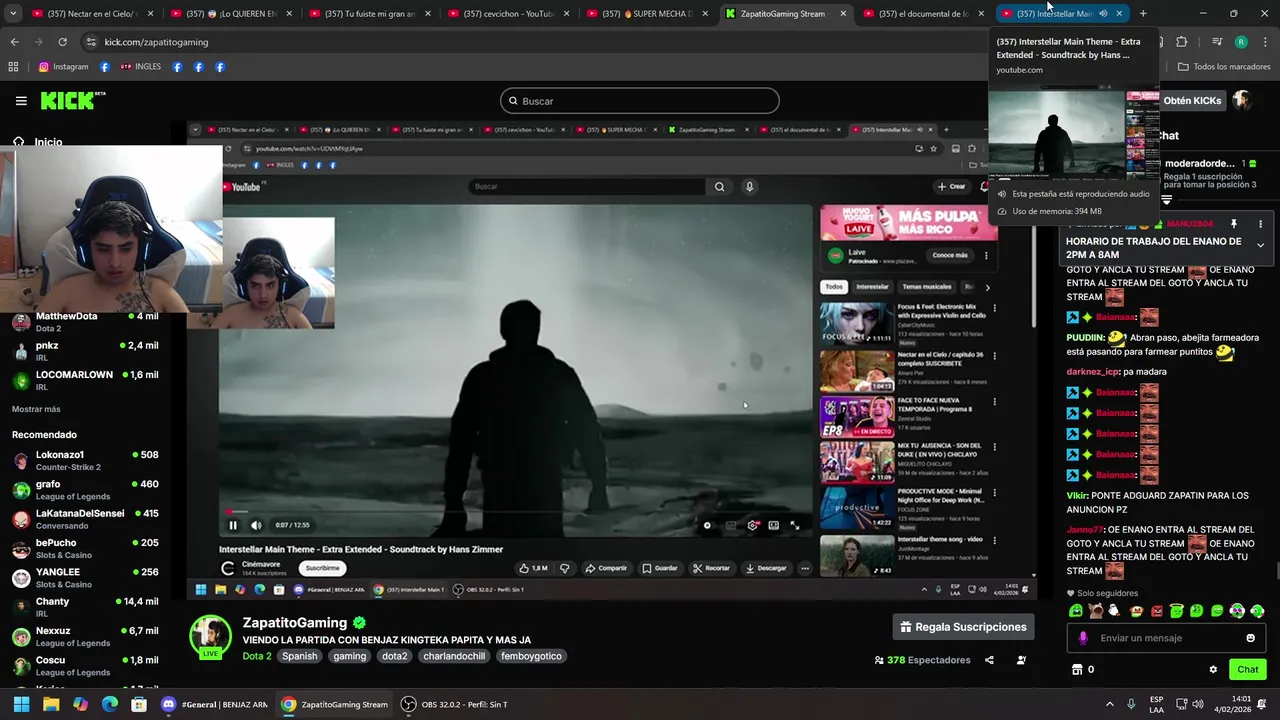Open the site information icon in address bar
The image size is (1280, 720).
pyautogui.click(x=91, y=42)
